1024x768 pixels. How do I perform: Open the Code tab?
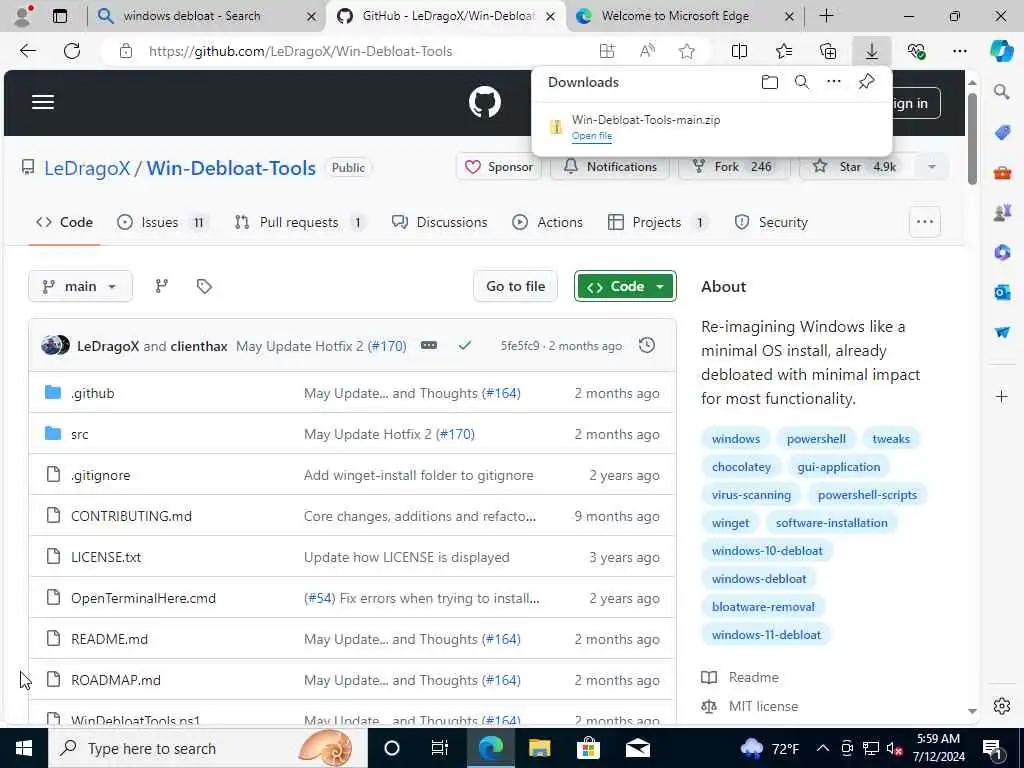click(x=64, y=222)
